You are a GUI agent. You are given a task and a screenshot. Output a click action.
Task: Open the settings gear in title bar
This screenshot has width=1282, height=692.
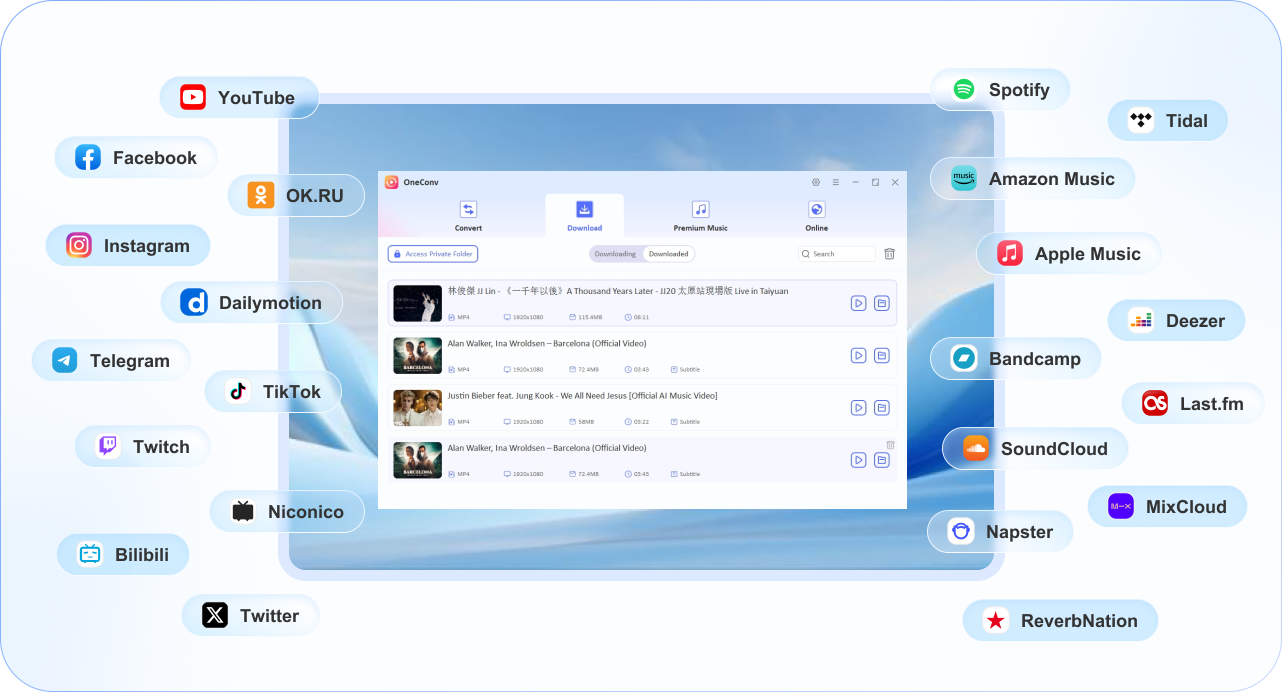(816, 182)
